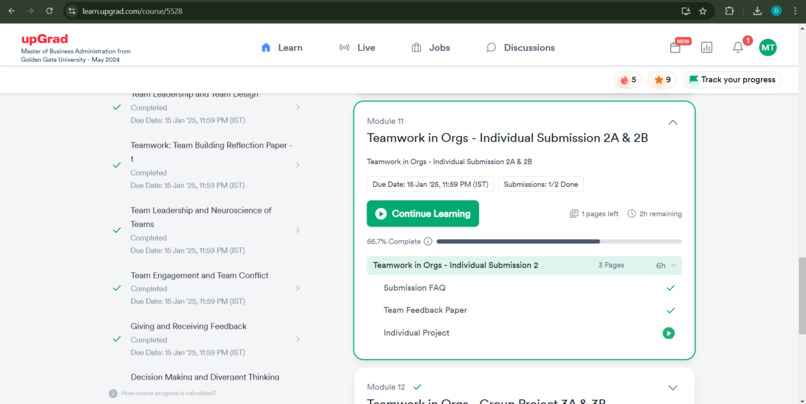The width and height of the screenshot is (806, 404).
Task: Click checkmark beside Team Engagement and Team Conflict
Action: tap(117, 288)
